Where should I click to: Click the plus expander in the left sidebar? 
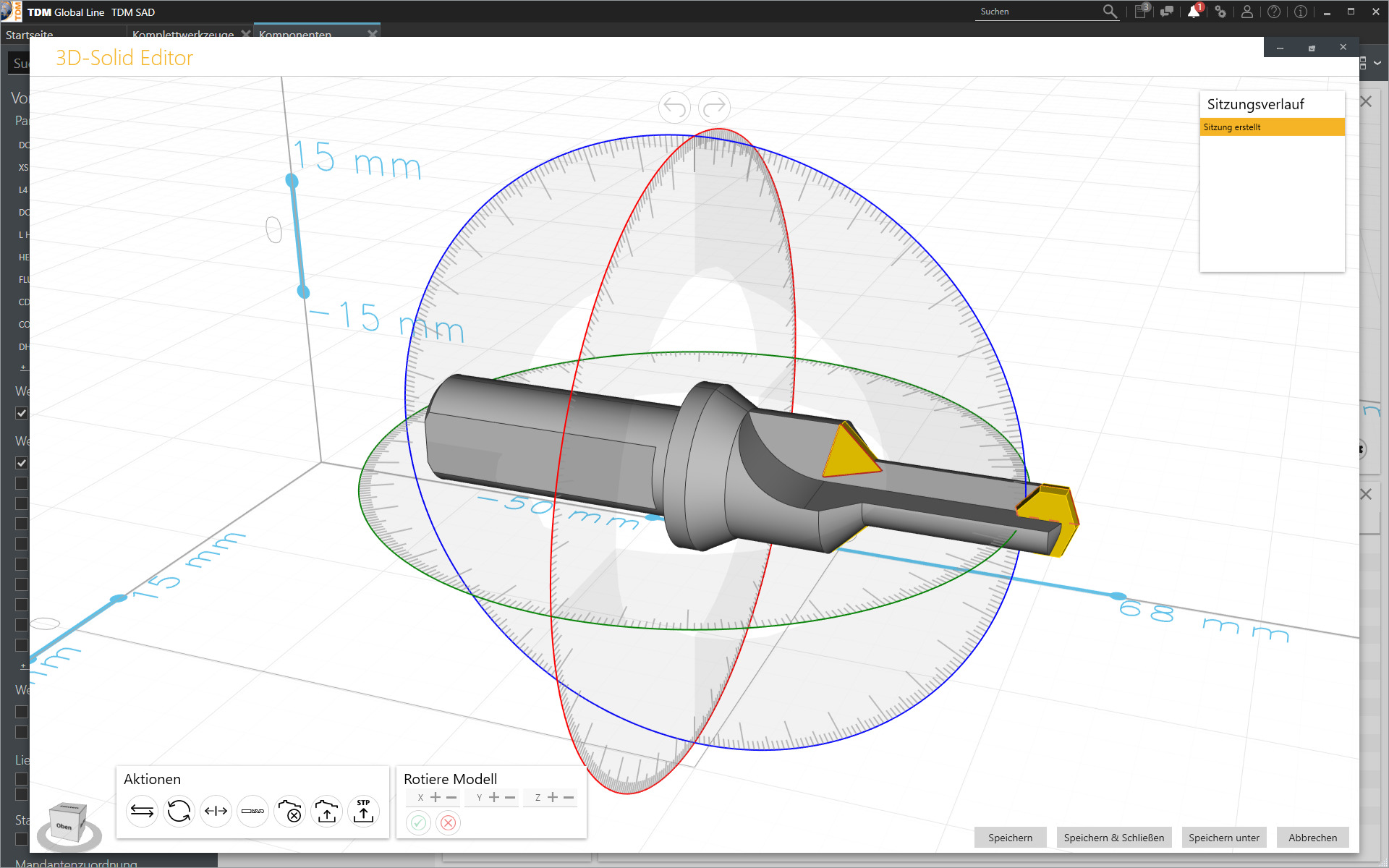point(24,367)
